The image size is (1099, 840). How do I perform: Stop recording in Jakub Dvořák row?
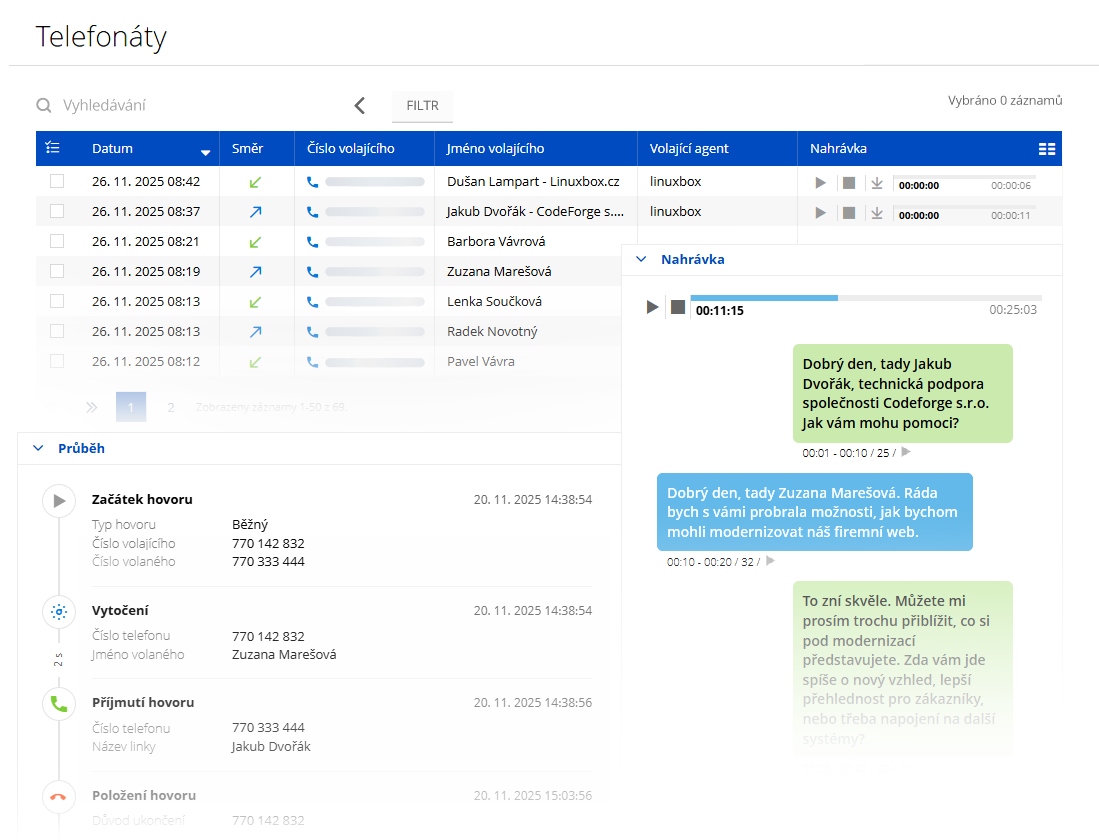849,213
